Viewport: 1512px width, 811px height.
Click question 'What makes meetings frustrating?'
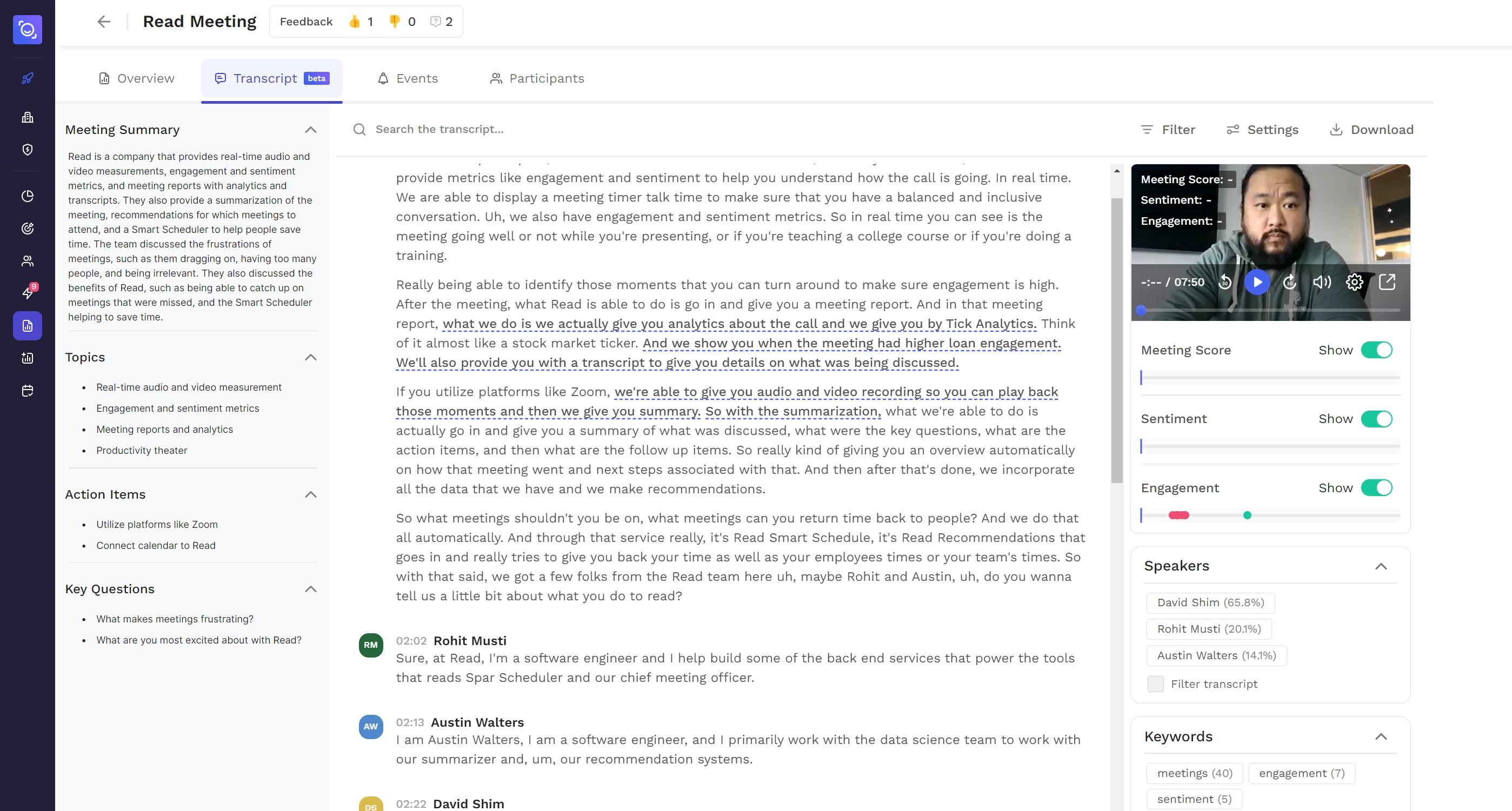pyautogui.click(x=175, y=619)
